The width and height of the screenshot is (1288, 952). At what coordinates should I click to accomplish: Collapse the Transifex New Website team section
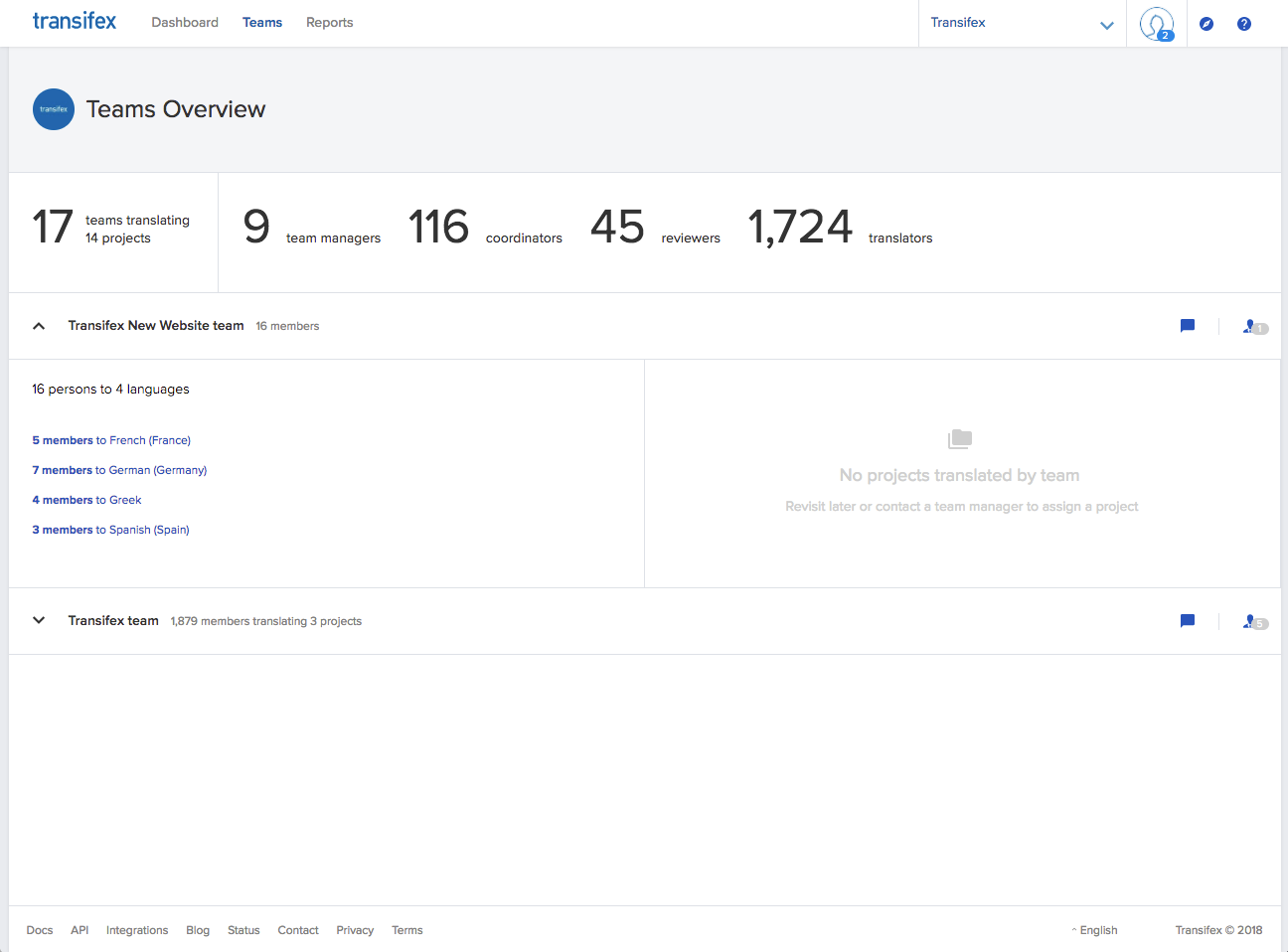tap(39, 326)
